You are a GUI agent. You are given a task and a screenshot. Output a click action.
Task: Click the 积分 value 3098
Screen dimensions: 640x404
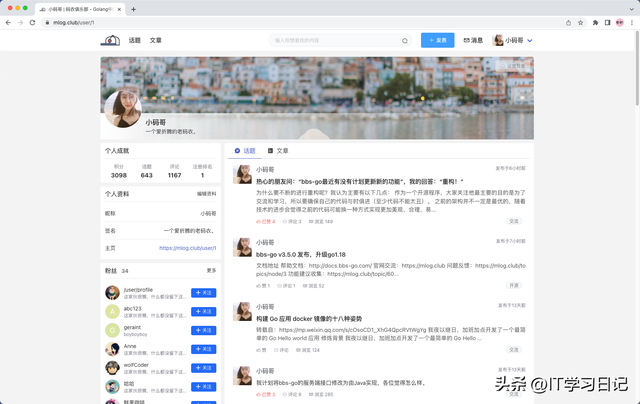pos(119,175)
